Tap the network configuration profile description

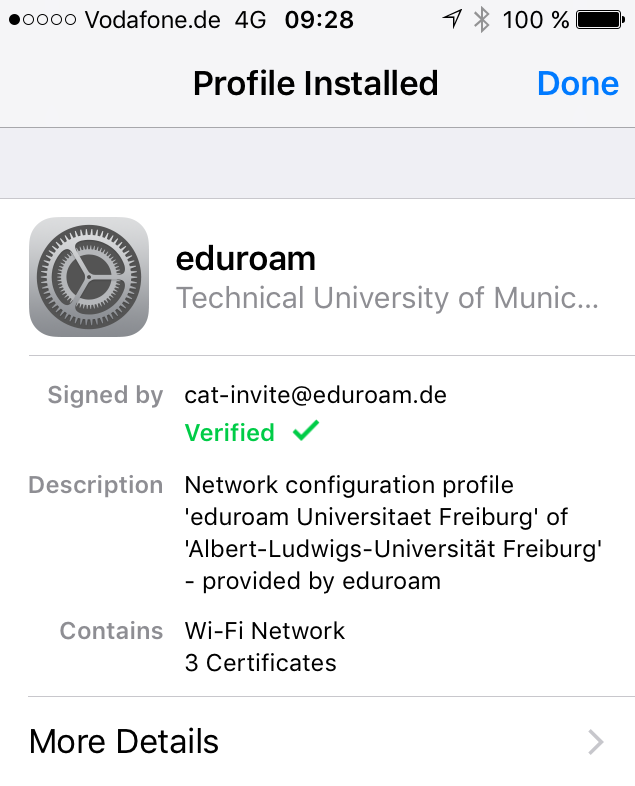click(394, 533)
